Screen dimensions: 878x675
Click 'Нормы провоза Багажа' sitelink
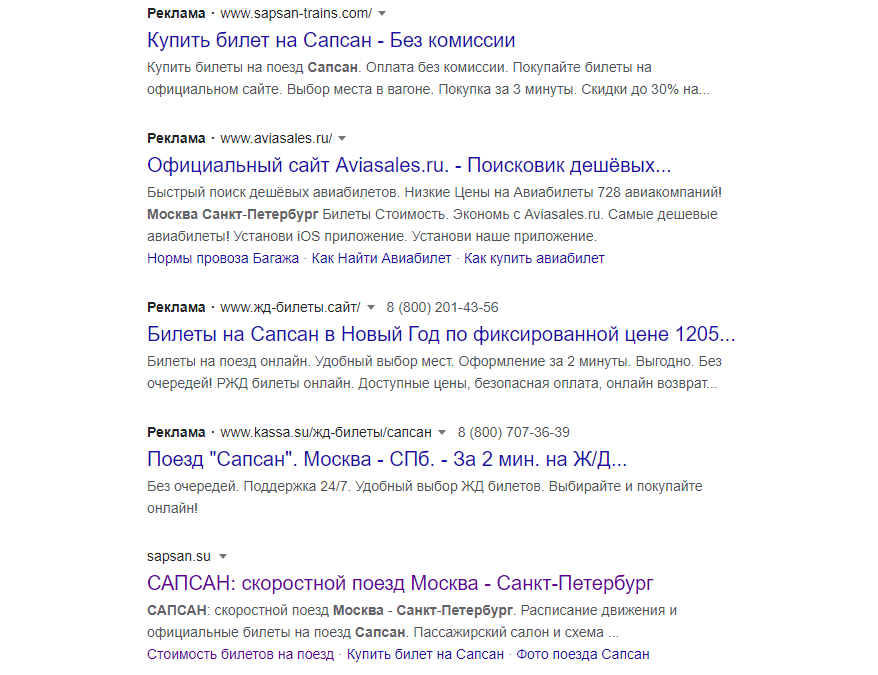click(x=223, y=258)
